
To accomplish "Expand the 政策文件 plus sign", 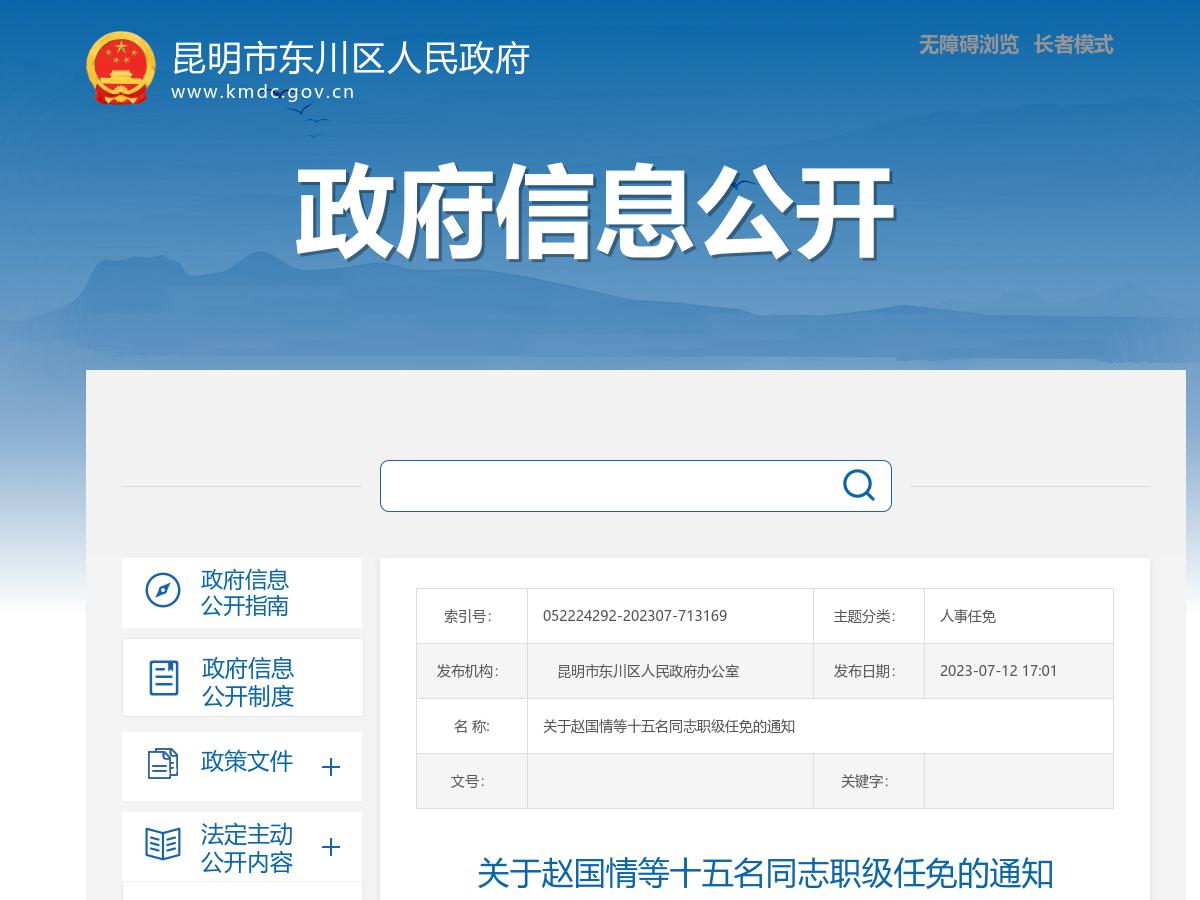I will tap(331, 767).
